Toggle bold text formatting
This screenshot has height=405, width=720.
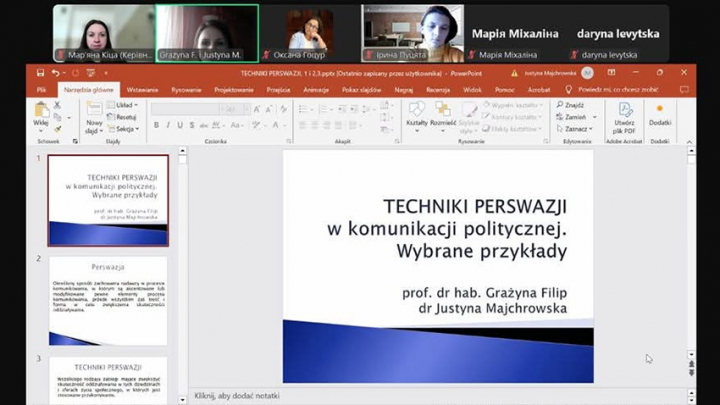tap(156, 125)
